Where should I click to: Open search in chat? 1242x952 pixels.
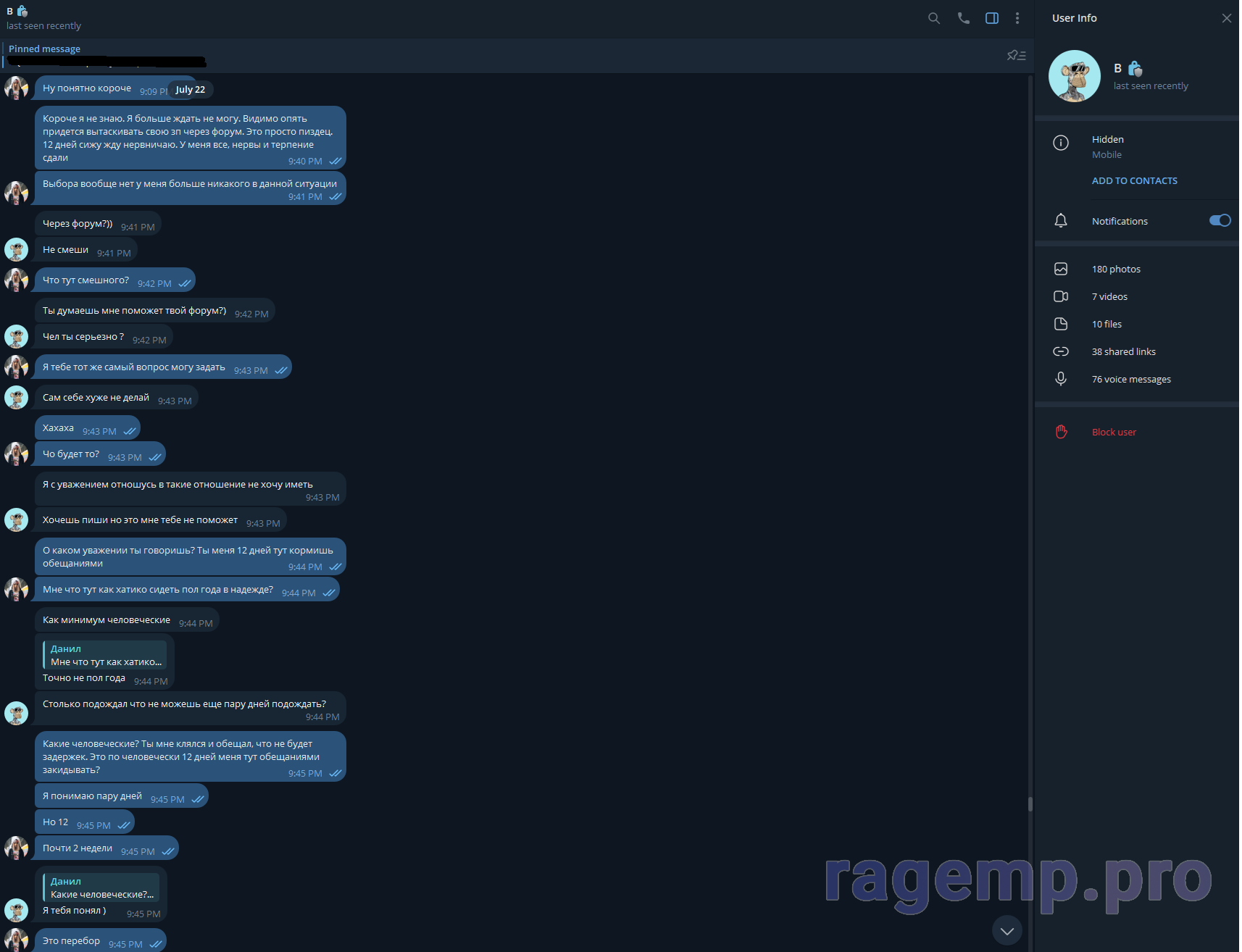[934, 19]
